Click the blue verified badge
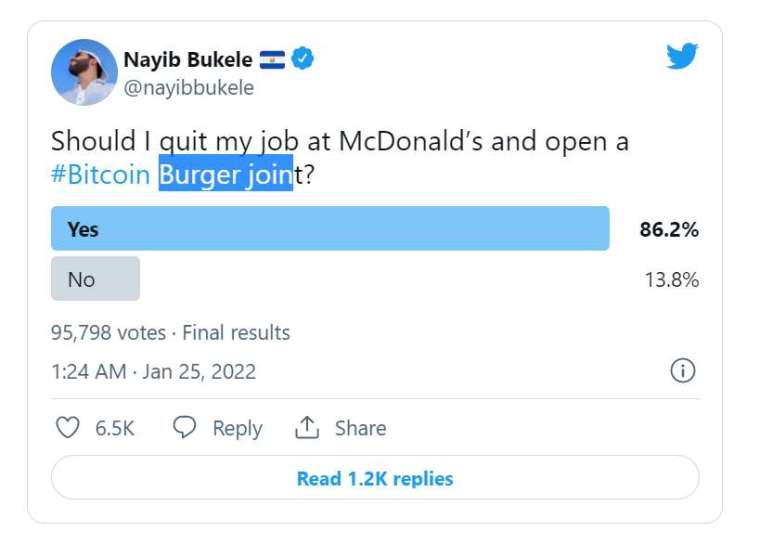 click(x=302, y=58)
